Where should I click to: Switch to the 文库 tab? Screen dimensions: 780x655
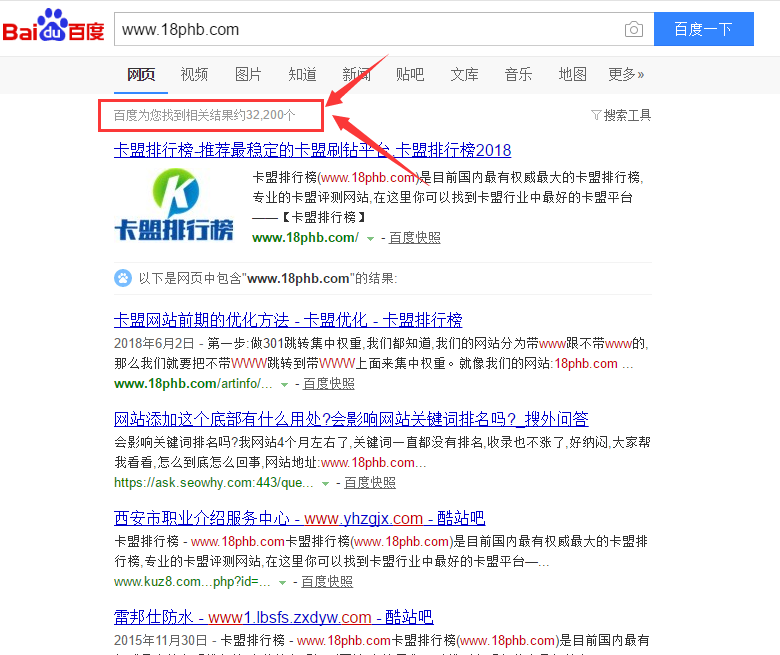pyautogui.click(x=464, y=75)
